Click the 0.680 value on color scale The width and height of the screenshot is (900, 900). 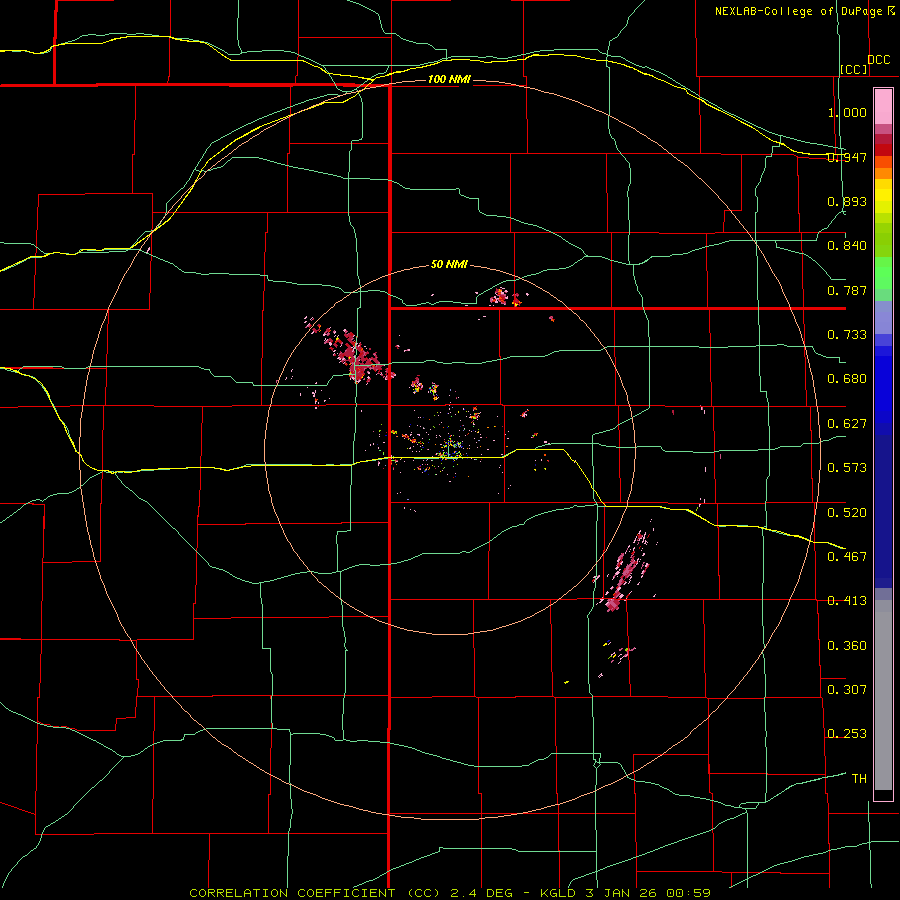847,379
